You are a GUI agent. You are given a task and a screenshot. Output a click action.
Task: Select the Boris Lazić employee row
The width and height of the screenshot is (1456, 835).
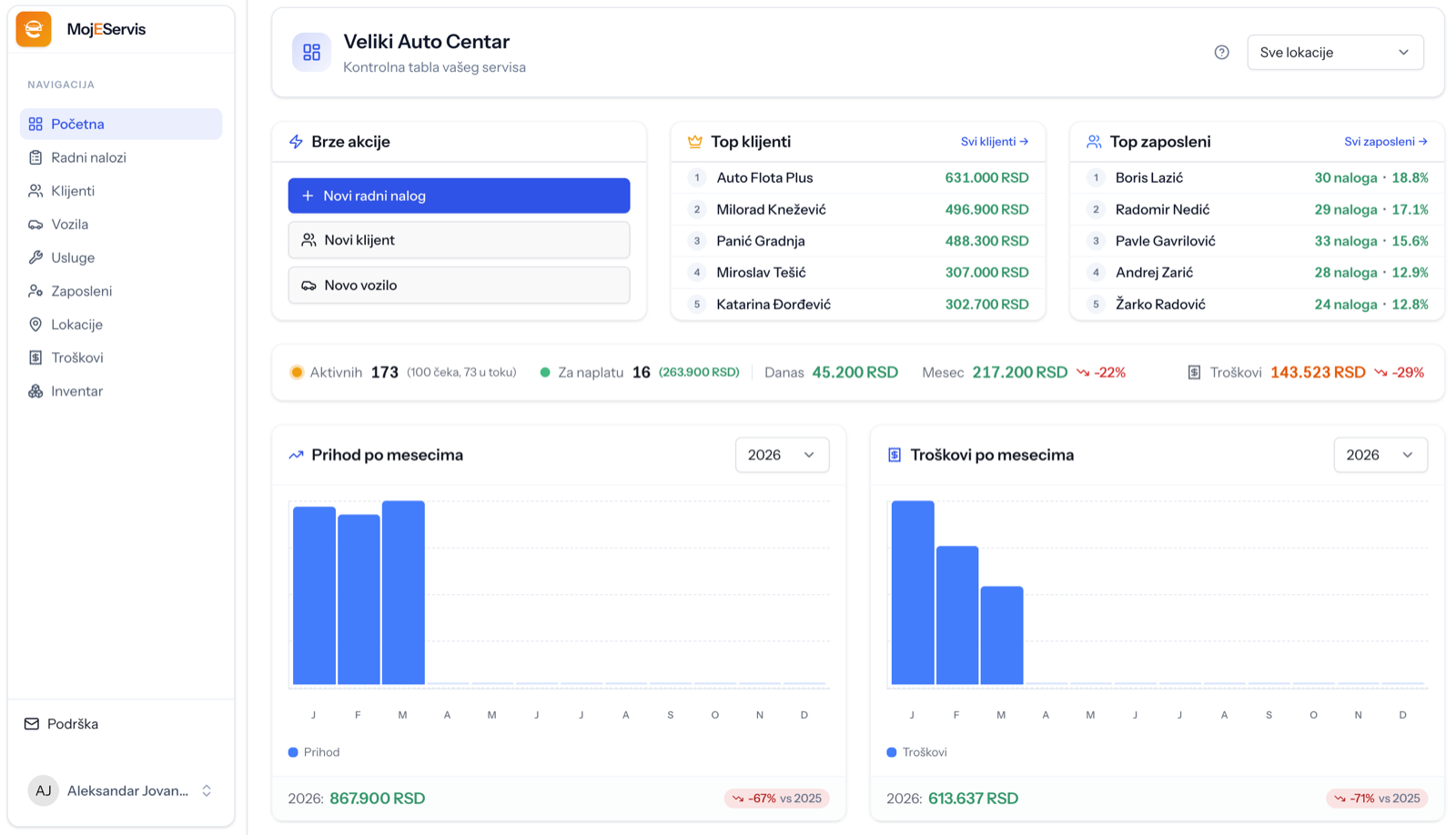pyautogui.click(x=1257, y=177)
